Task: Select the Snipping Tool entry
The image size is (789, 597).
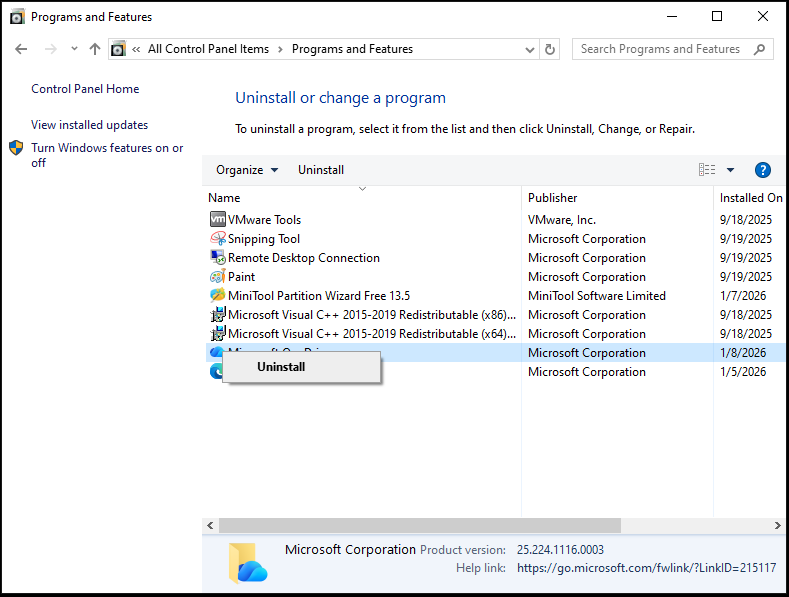Action: 264,239
